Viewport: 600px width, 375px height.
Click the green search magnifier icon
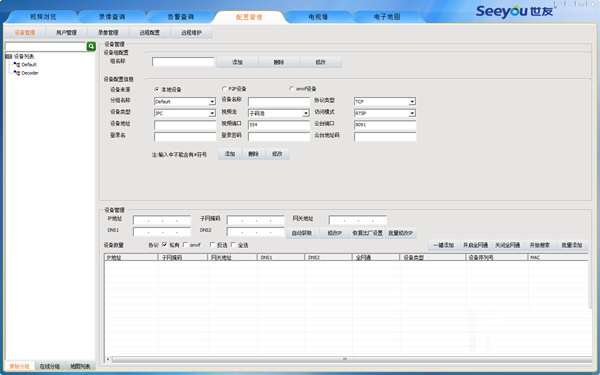91,47
